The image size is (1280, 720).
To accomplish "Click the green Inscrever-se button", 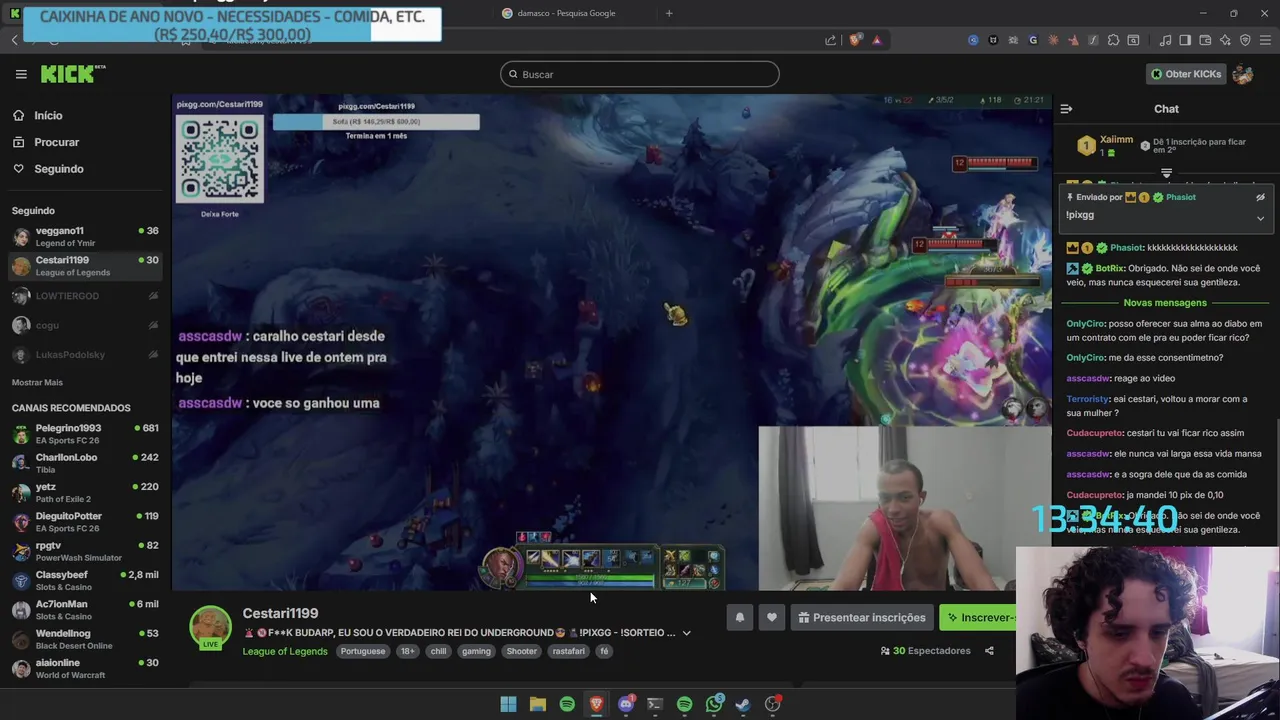I will 978,618.
